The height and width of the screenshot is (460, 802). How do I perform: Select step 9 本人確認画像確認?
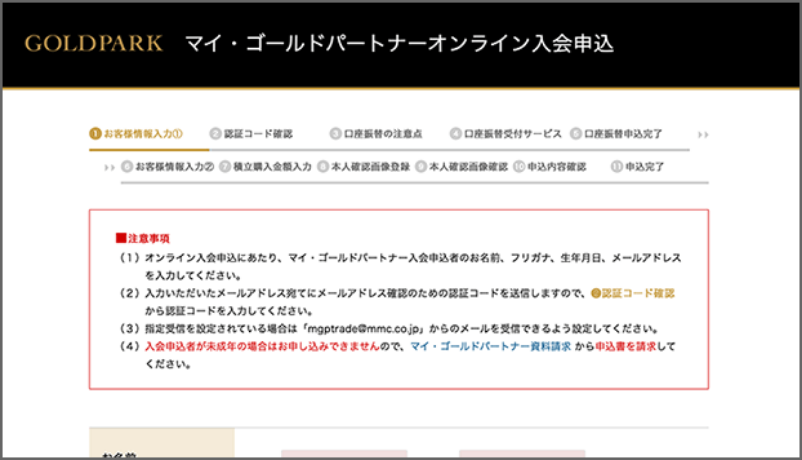pos(461,167)
